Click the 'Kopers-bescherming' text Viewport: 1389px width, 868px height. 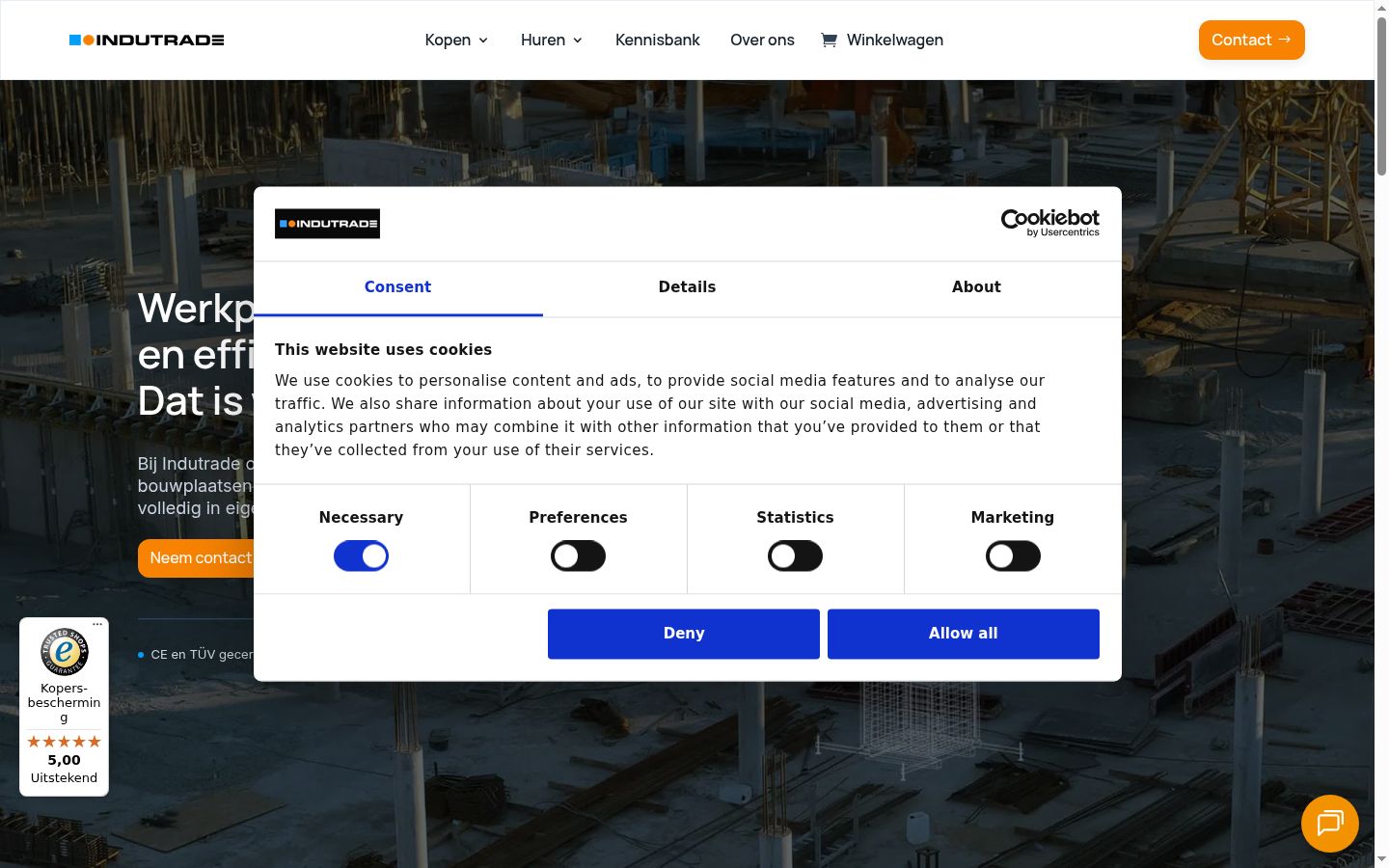coord(64,702)
